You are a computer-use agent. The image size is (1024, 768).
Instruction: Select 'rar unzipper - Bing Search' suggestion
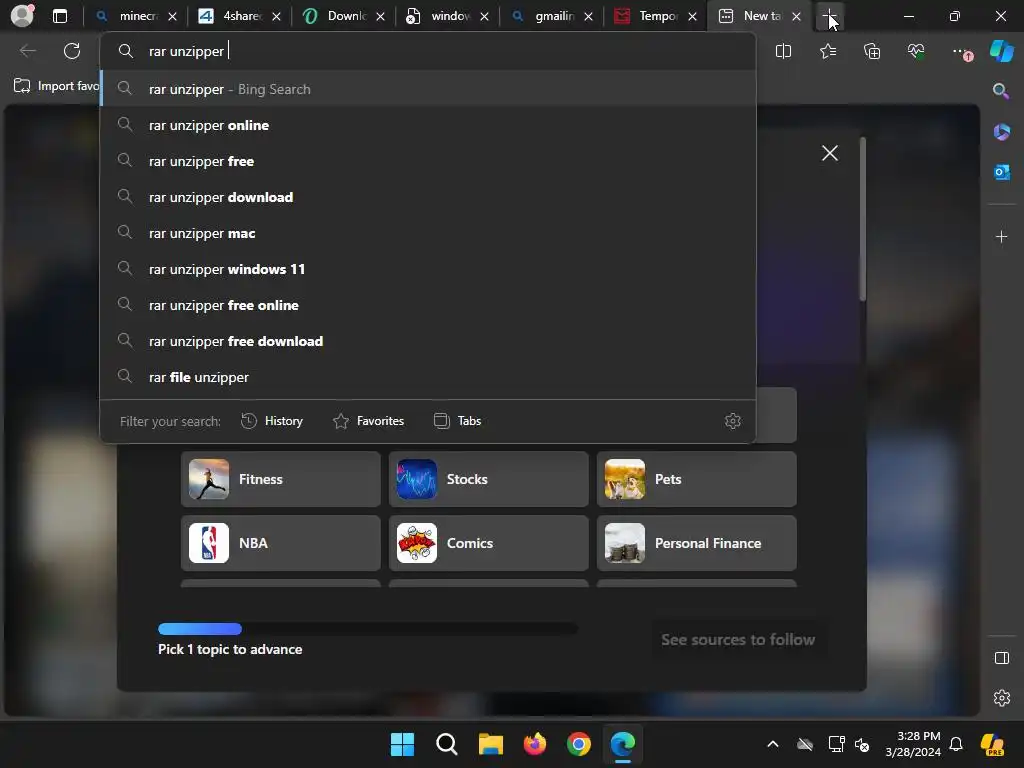pyautogui.click(x=428, y=89)
